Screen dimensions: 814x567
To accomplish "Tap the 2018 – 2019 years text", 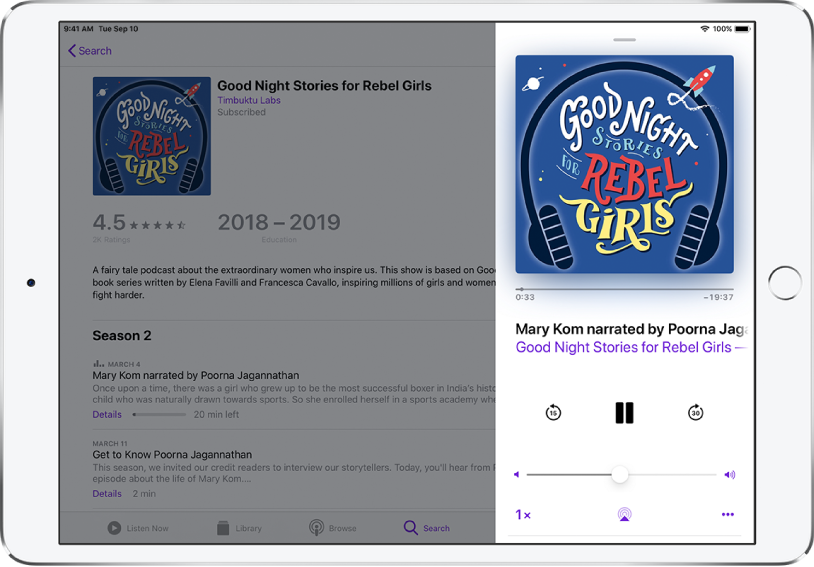I will tap(279, 223).
